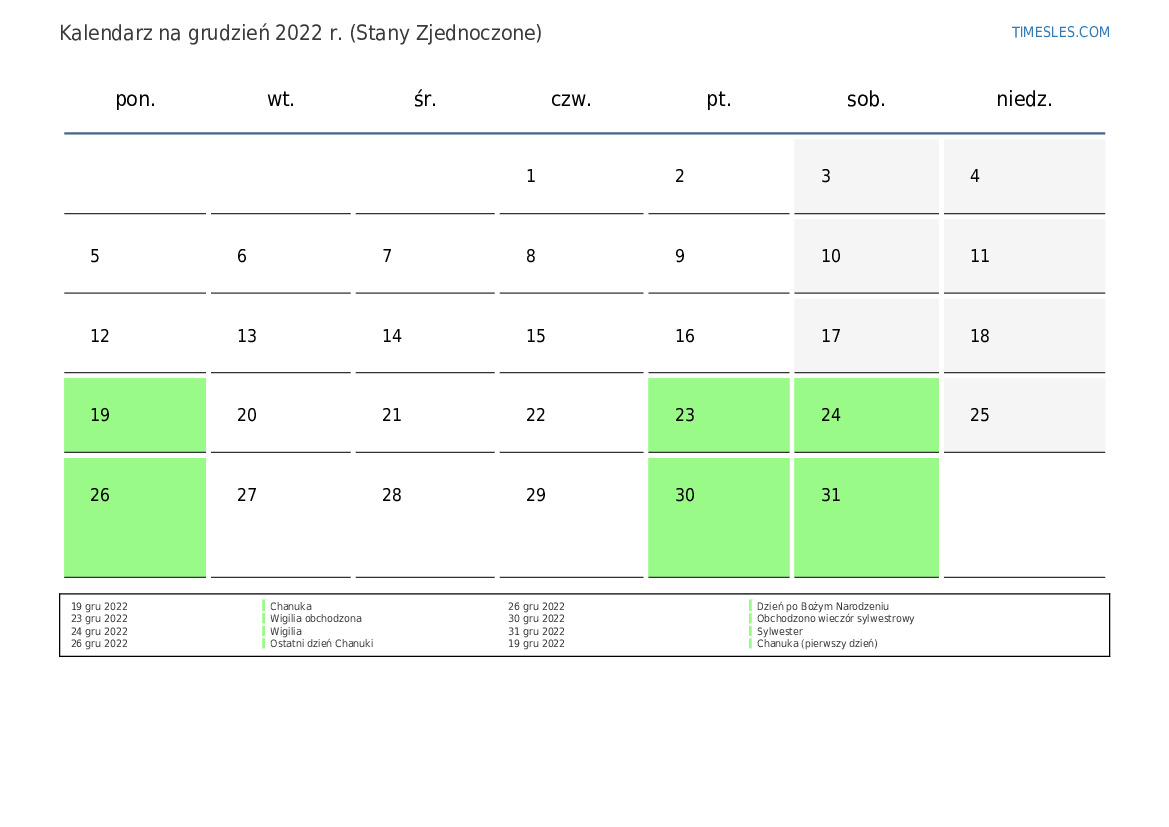This screenshot has width=1169, height=827.
Task: Select day 25 in the Sunday column
Action: point(1024,415)
